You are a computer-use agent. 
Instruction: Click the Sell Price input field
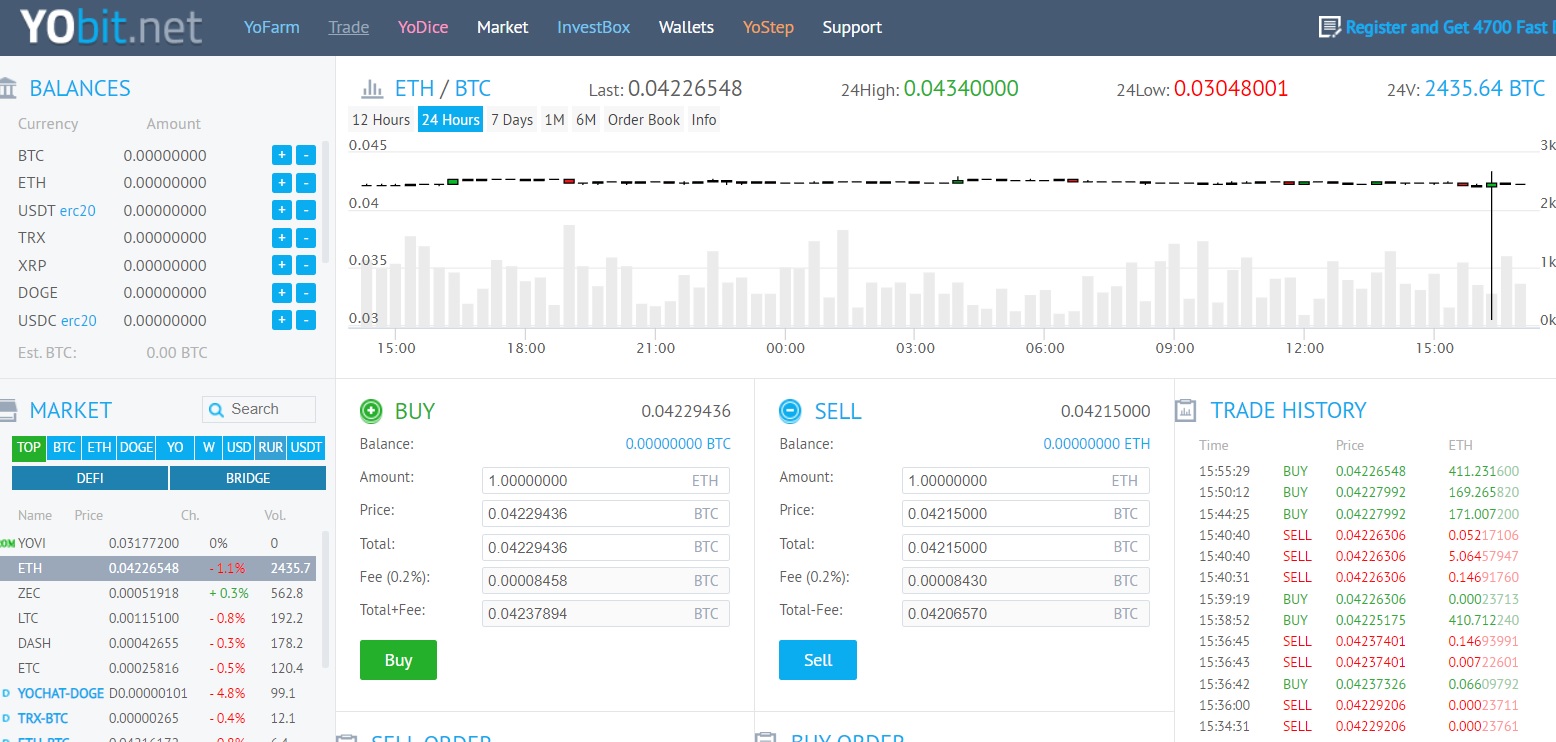pos(1025,514)
